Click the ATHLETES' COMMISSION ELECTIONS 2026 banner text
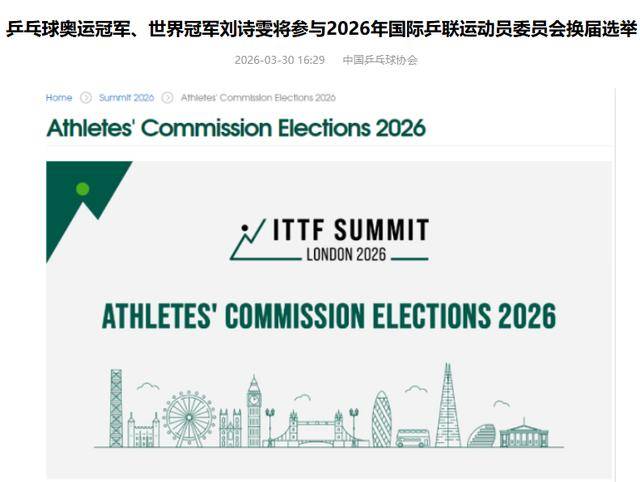The image size is (640, 482). (x=329, y=316)
